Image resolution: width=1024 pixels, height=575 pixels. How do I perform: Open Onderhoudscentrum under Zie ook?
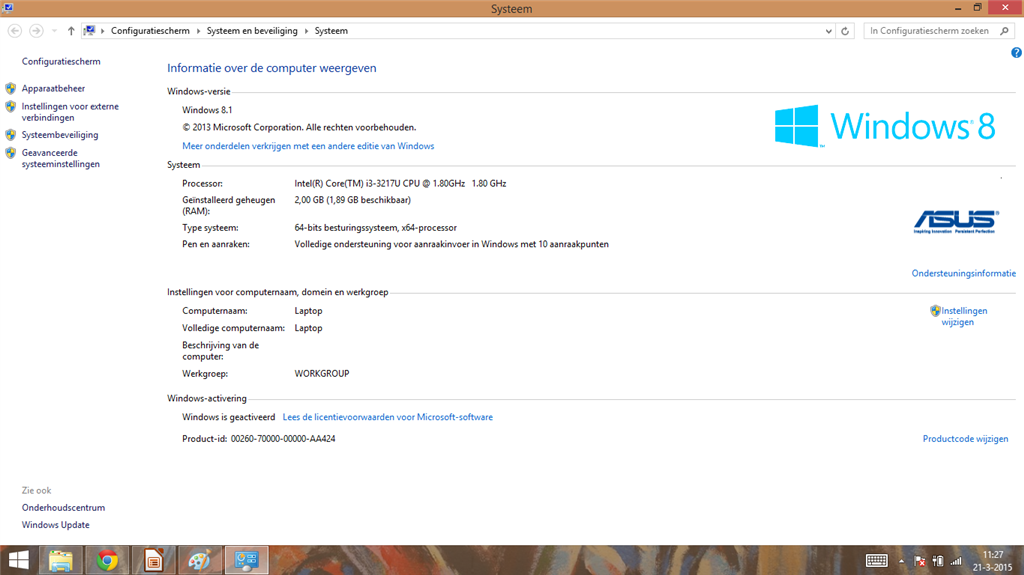point(63,508)
